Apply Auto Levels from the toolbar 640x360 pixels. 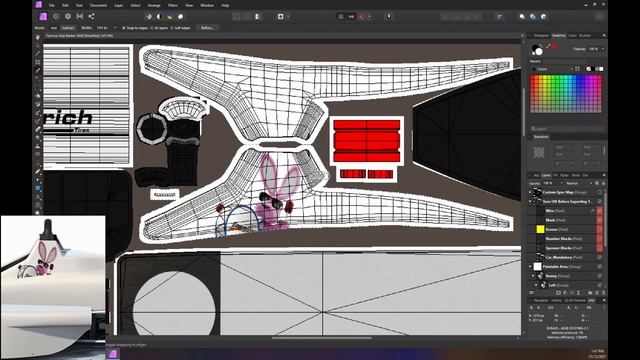click(149, 16)
